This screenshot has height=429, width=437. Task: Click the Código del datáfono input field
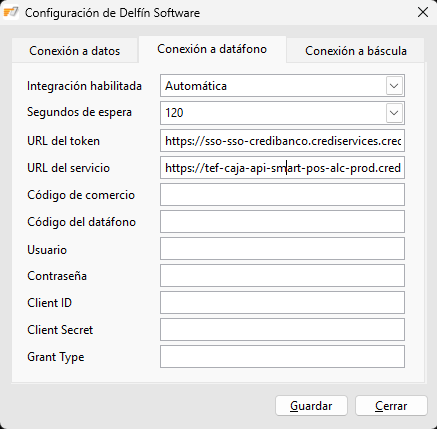click(282, 222)
